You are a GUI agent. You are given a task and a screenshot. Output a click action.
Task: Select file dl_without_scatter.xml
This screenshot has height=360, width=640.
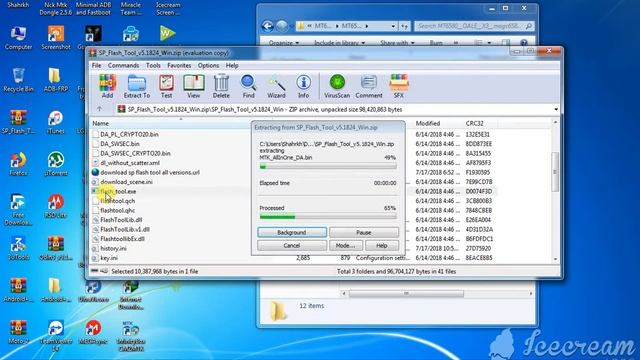130,163
